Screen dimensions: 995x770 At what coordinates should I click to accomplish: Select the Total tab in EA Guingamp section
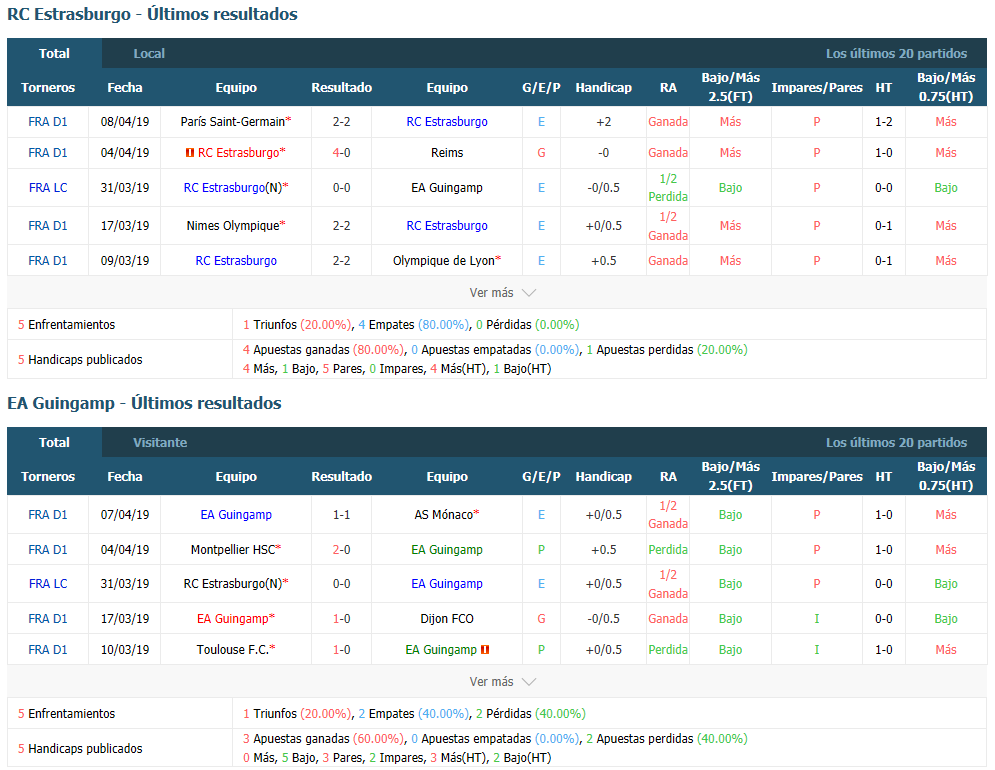point(55,442)
